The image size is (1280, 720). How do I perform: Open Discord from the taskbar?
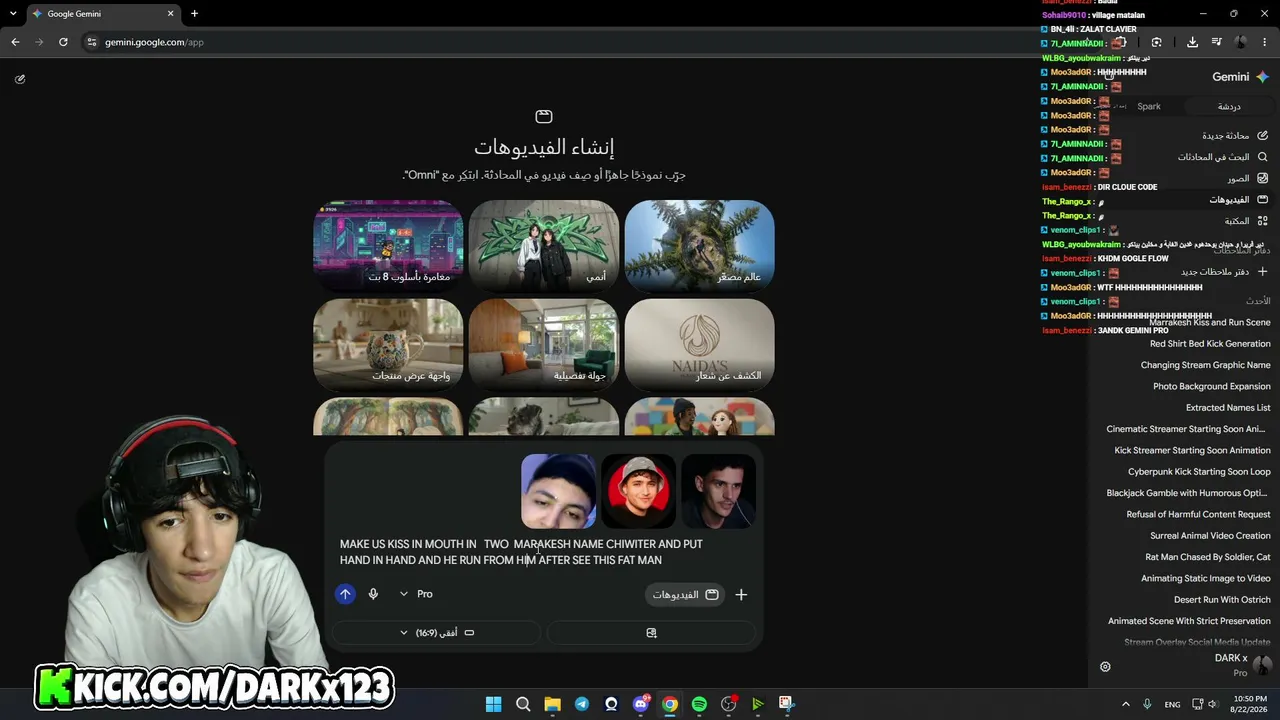641,704
